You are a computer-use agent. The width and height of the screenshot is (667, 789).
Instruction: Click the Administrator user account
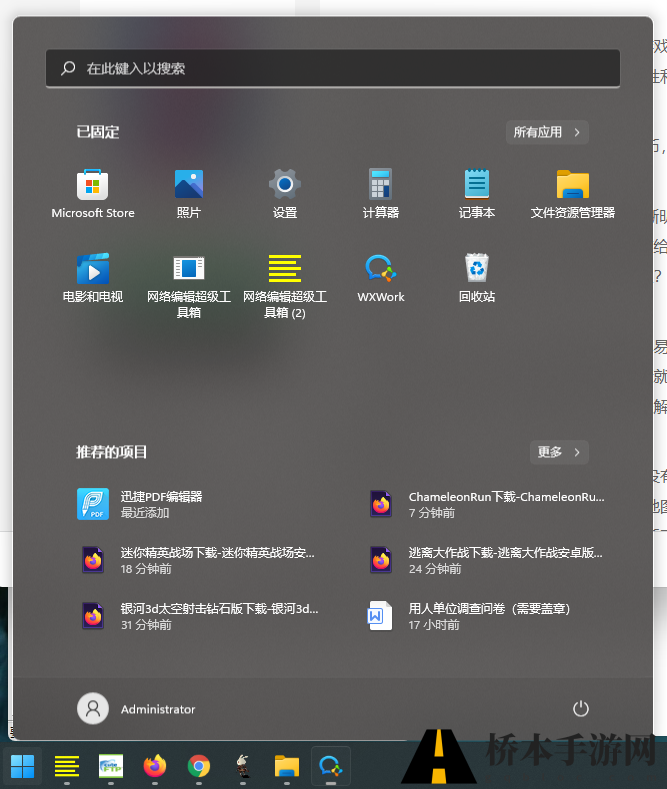click(x=136, y=708)
